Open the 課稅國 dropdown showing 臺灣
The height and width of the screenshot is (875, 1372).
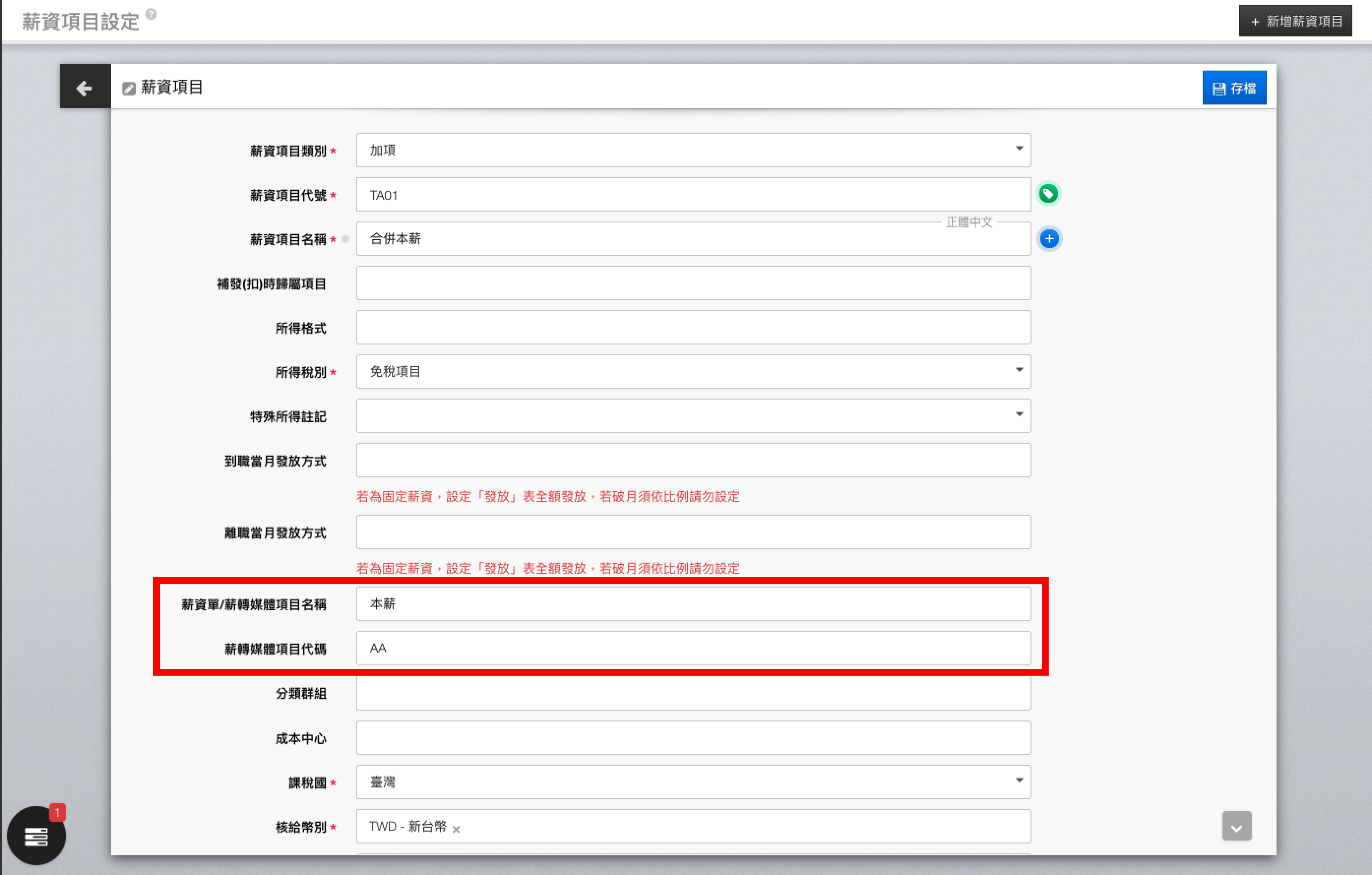point(693,781)
